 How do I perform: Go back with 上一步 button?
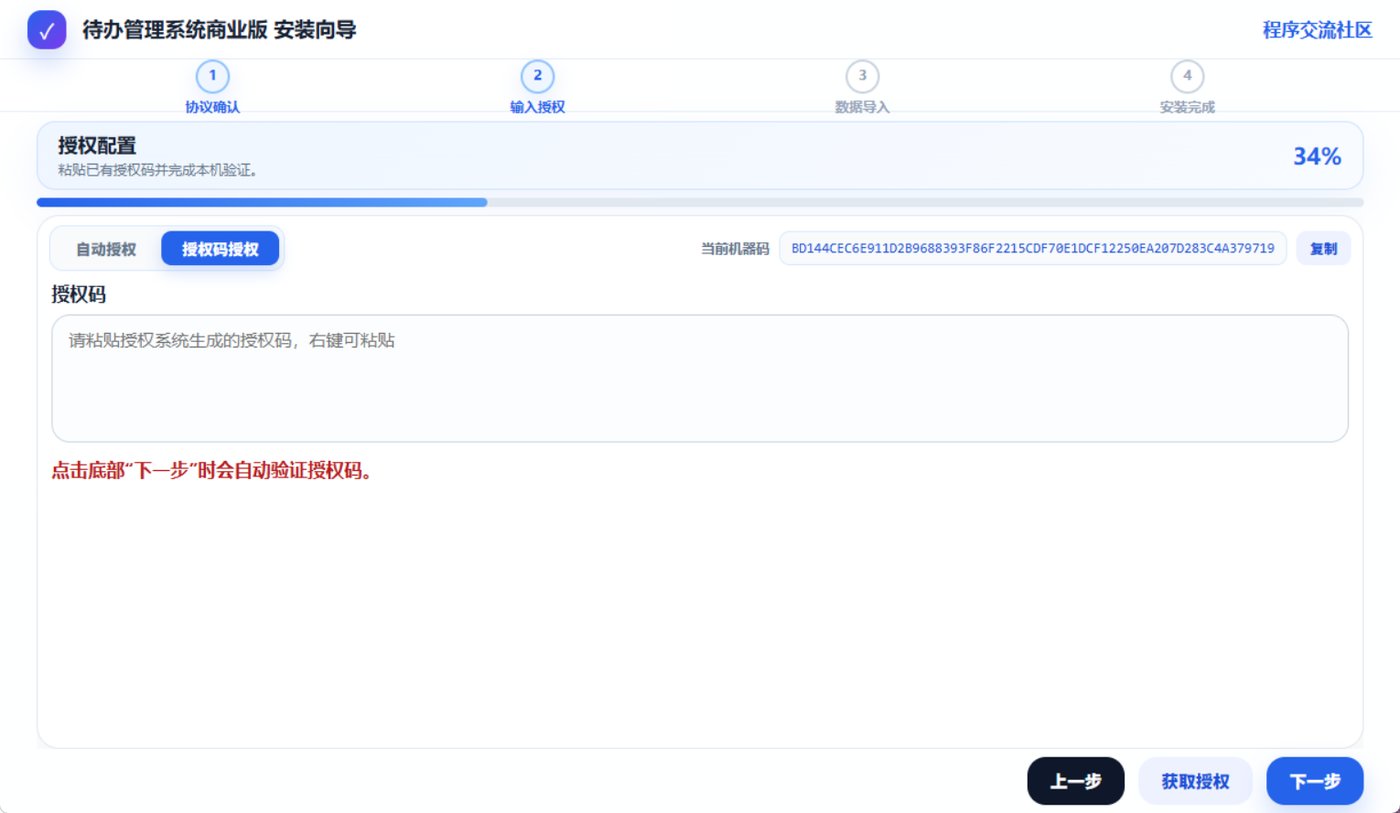[x=1076, y=781]
